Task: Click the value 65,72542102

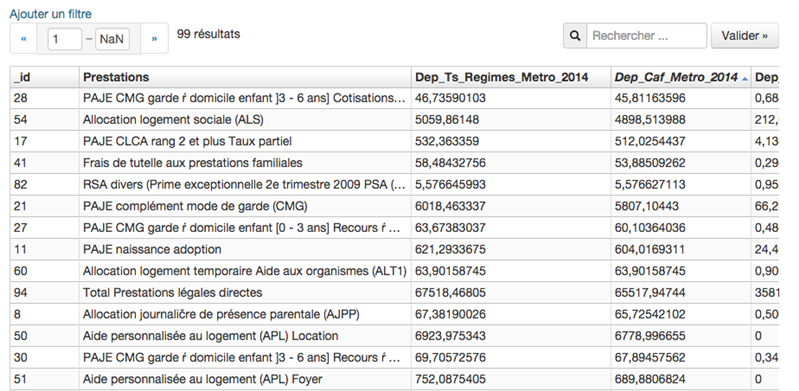Action: point(650,315)
